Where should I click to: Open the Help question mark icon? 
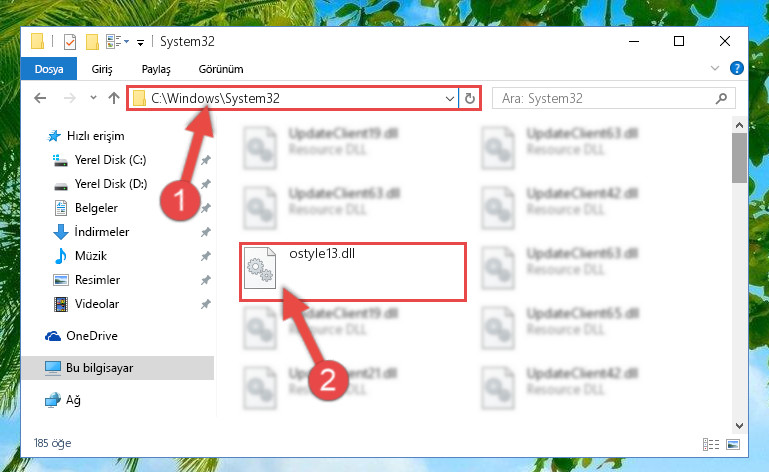pyautogui.click(x=736, y=68)
